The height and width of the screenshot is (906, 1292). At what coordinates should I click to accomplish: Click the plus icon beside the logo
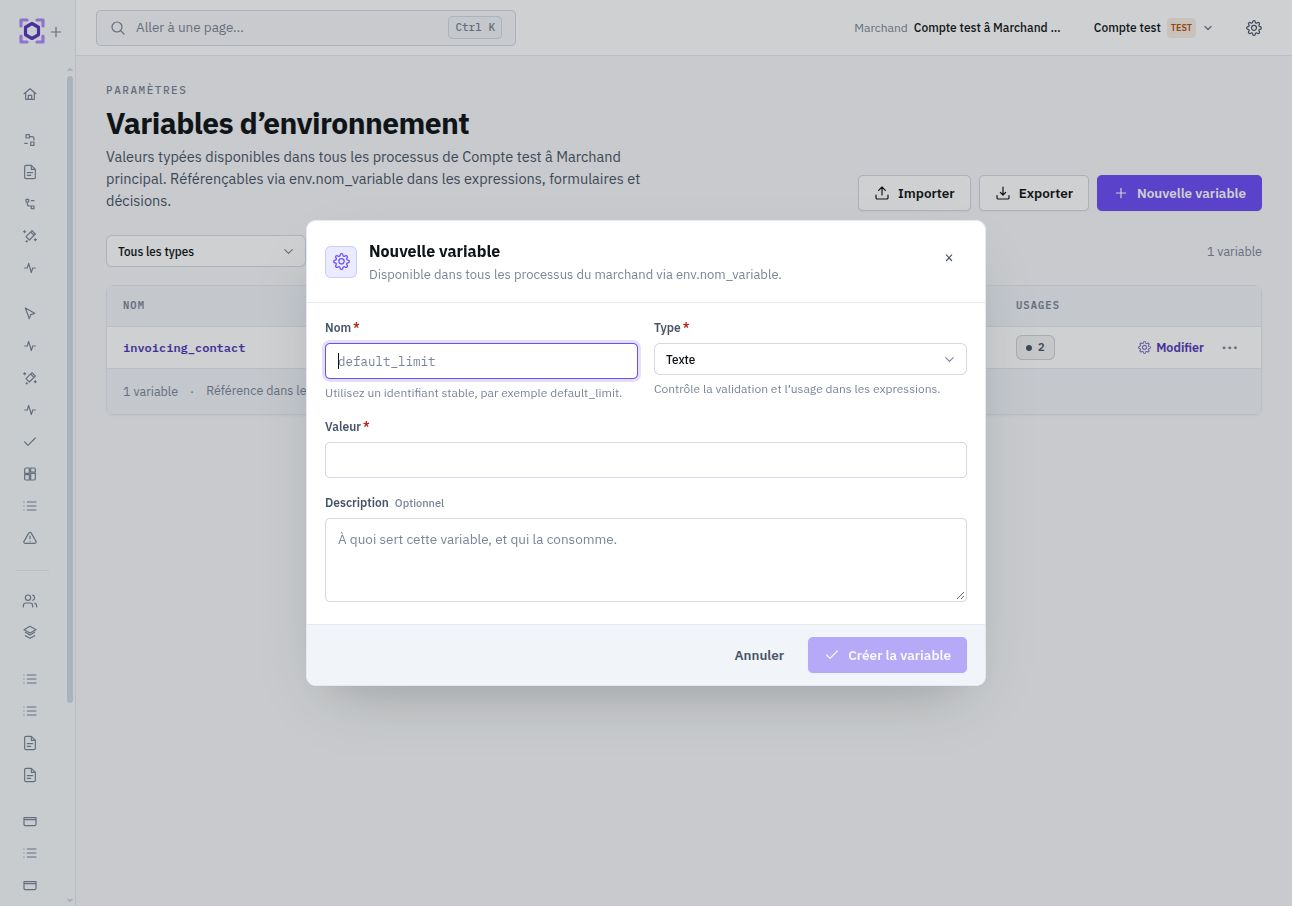click(x=56, y=32)
